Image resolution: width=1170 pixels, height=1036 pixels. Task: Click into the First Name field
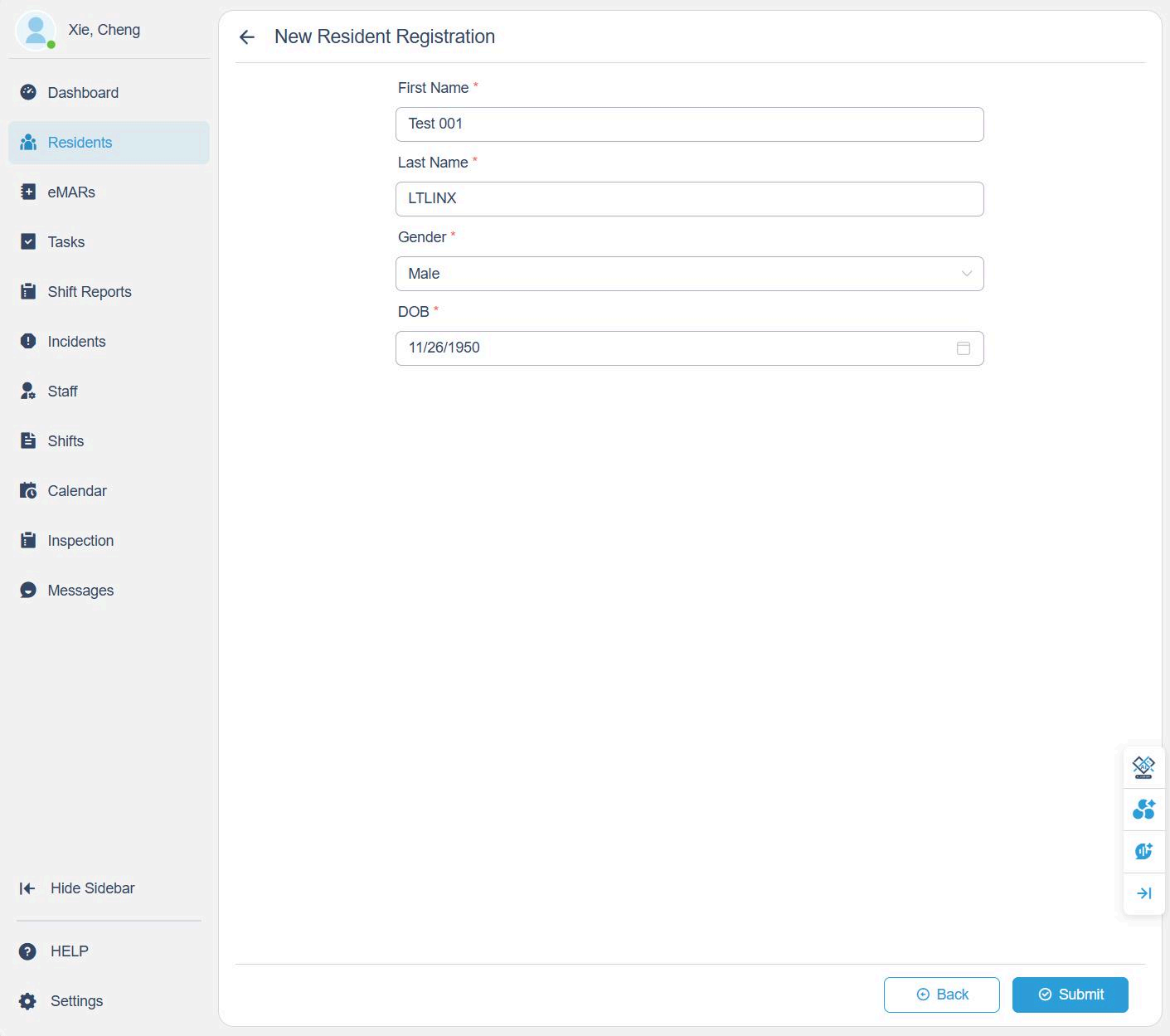[x=688, y=124]
